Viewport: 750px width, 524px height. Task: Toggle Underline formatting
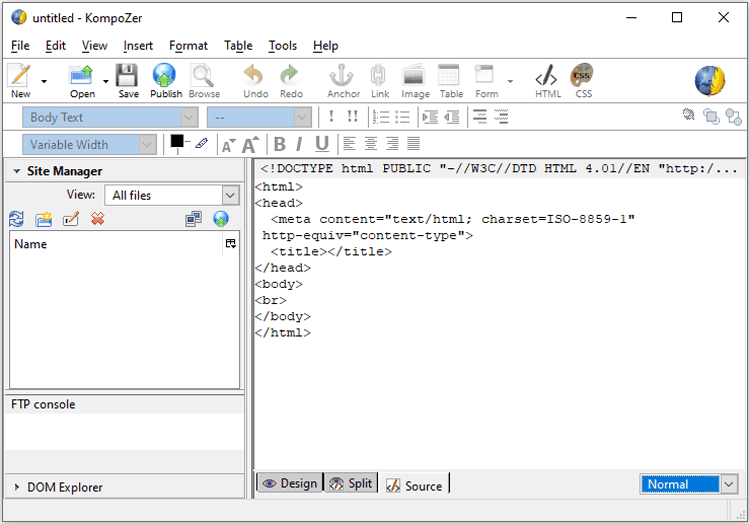tap(322, 144)
